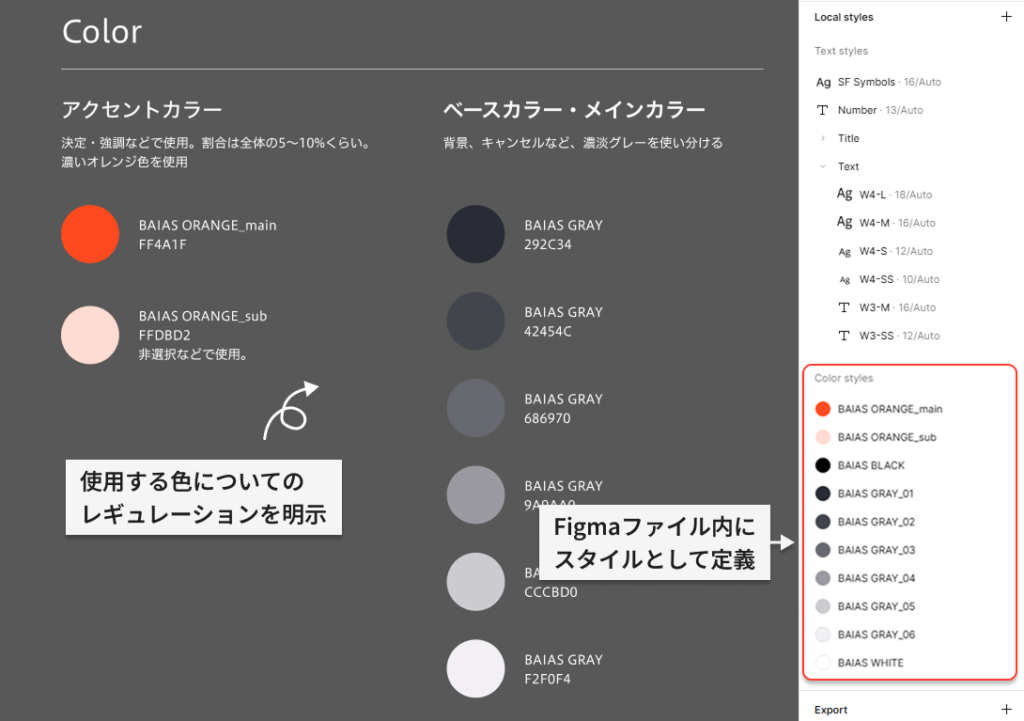Click the FF4A1F hex code text
Image resolution: width=1024 pixels, height=721 pixels.
point(163,244)
